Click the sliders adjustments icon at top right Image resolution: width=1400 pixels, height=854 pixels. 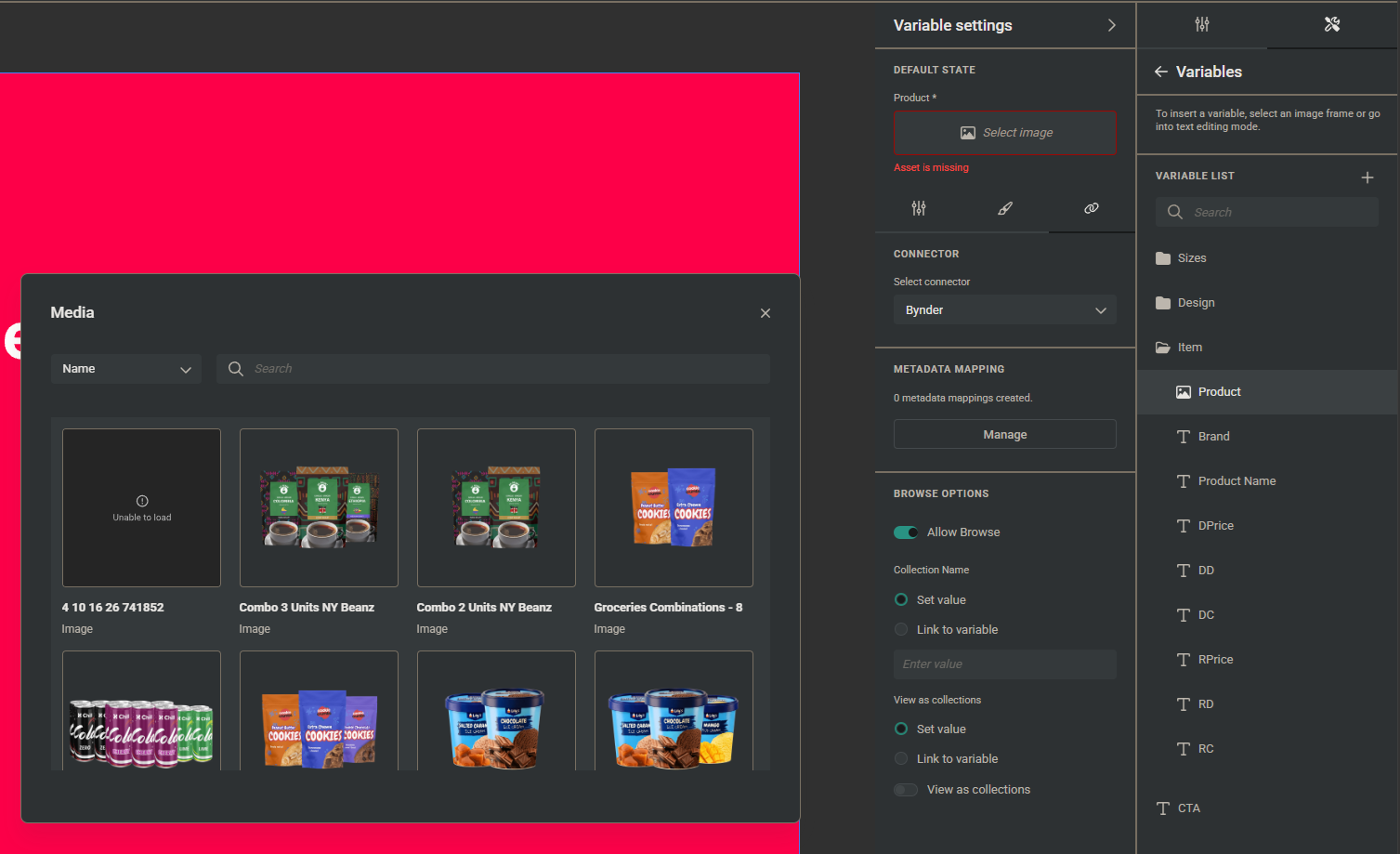(x=1201, y=24)
